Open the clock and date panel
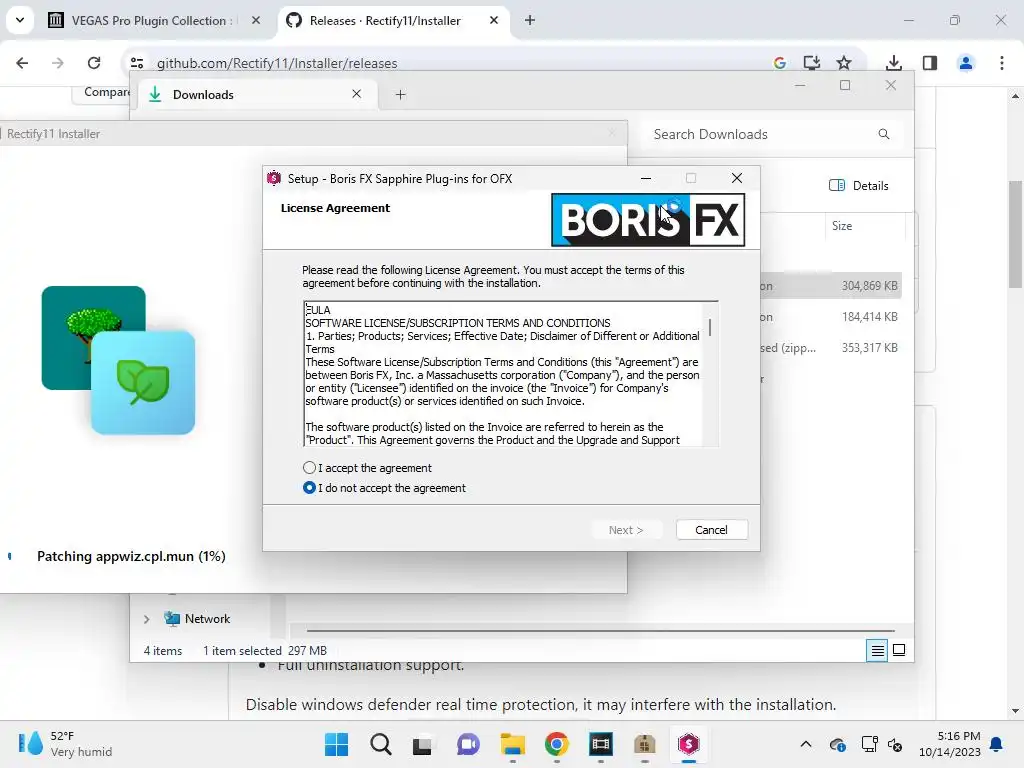The width and height of the screenshot is (1024, 768). (x=950, y=744)
